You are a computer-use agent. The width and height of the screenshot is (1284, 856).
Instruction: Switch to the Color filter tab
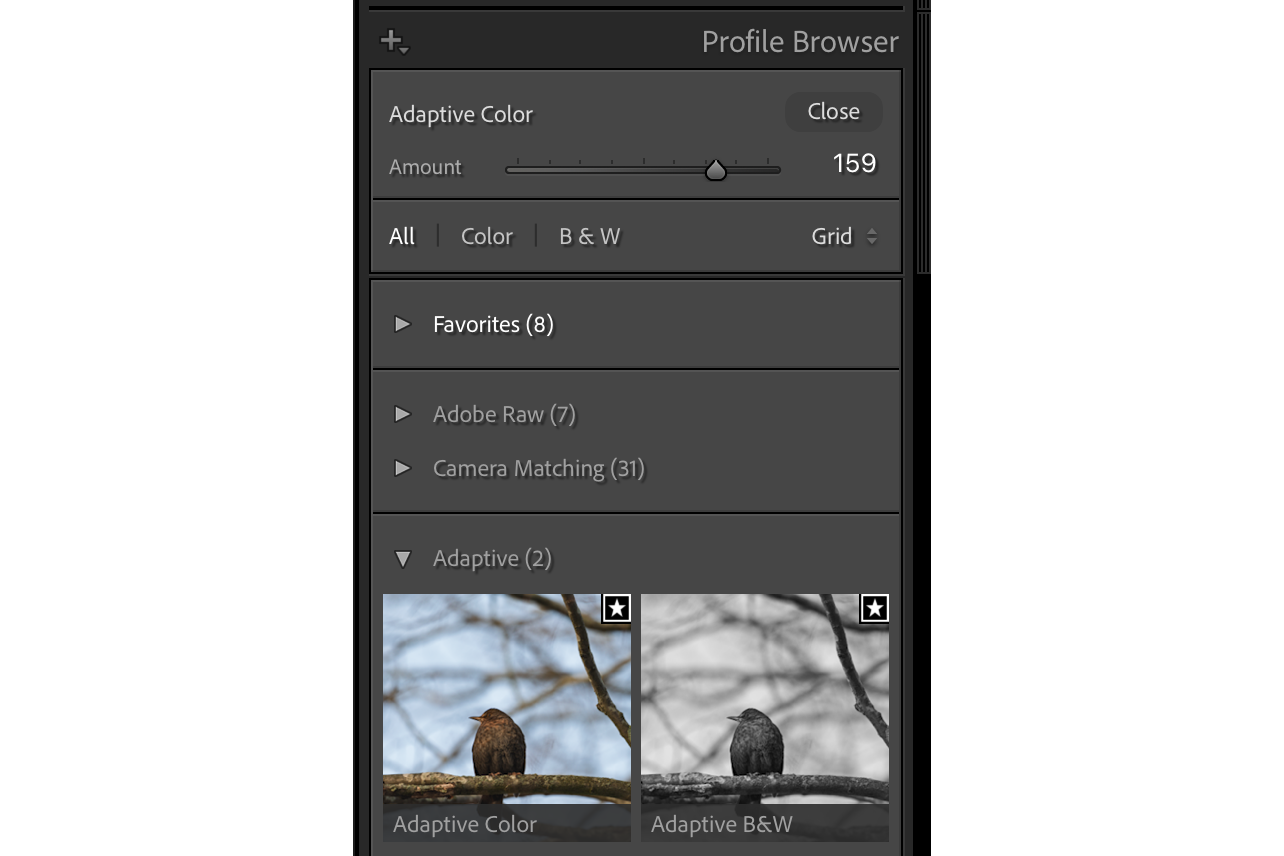(x=486, y=236)
